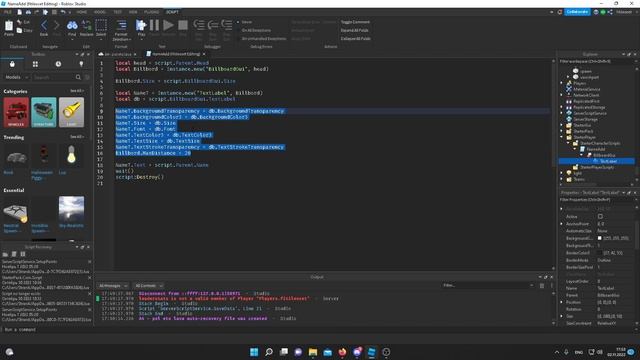This screenshot has height=360, width=640.
Task: Collapse the StarterPlayer tree node
Action: pos(562,138)
